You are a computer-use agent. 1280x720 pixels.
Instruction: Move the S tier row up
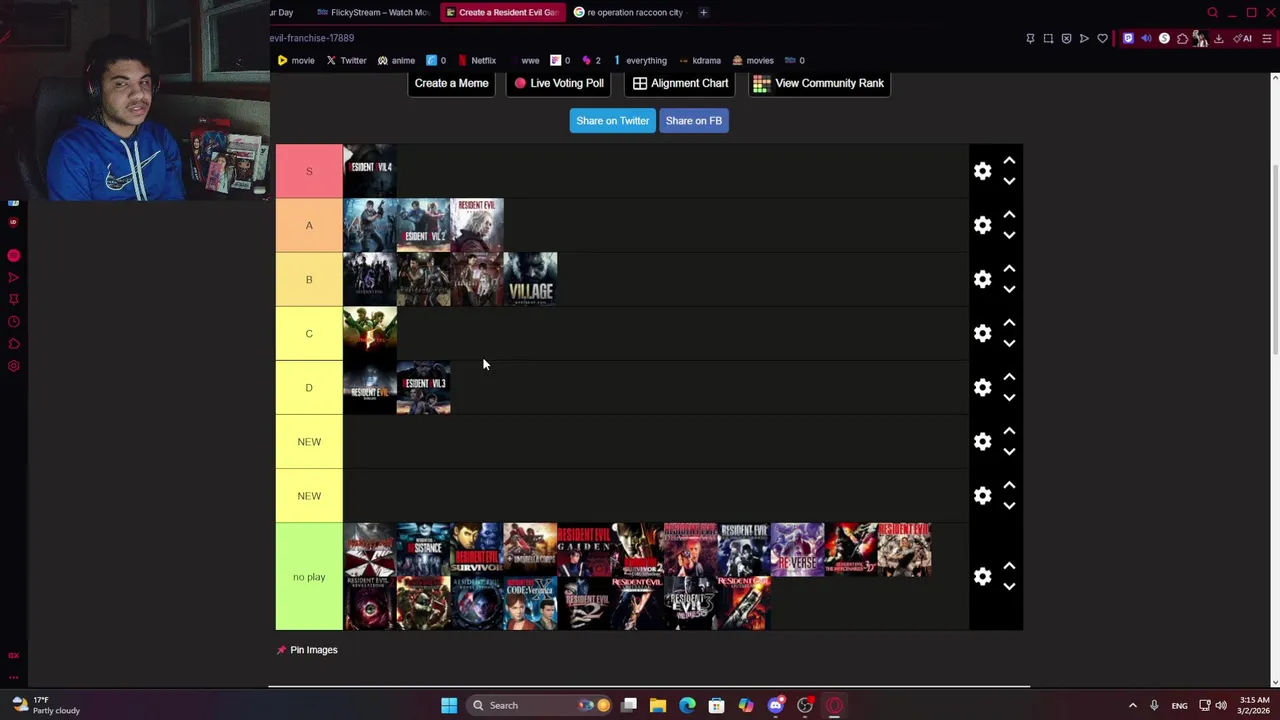tap(1009, 161)
